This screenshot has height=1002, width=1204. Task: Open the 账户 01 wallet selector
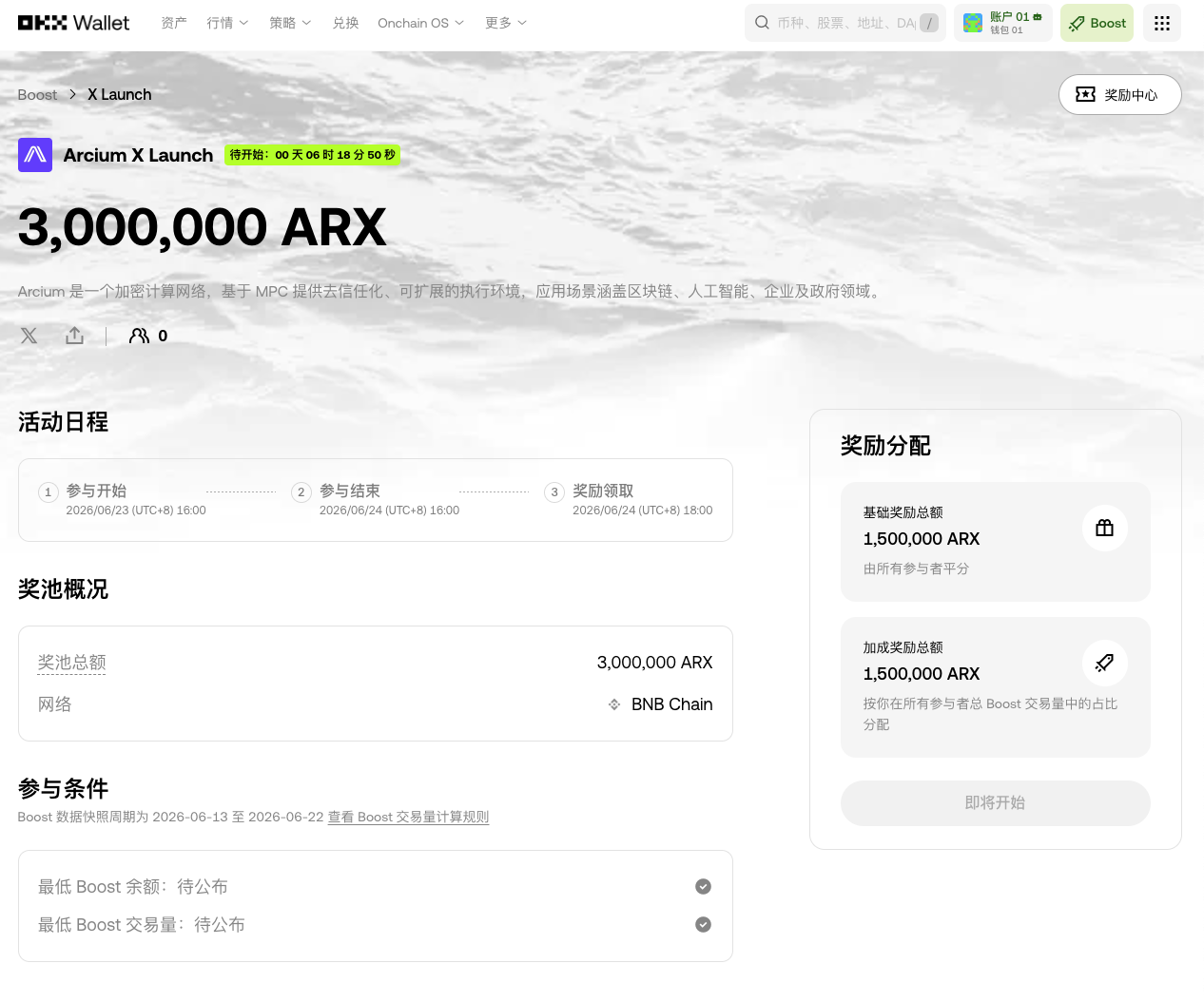click(x=1003, y=23)
